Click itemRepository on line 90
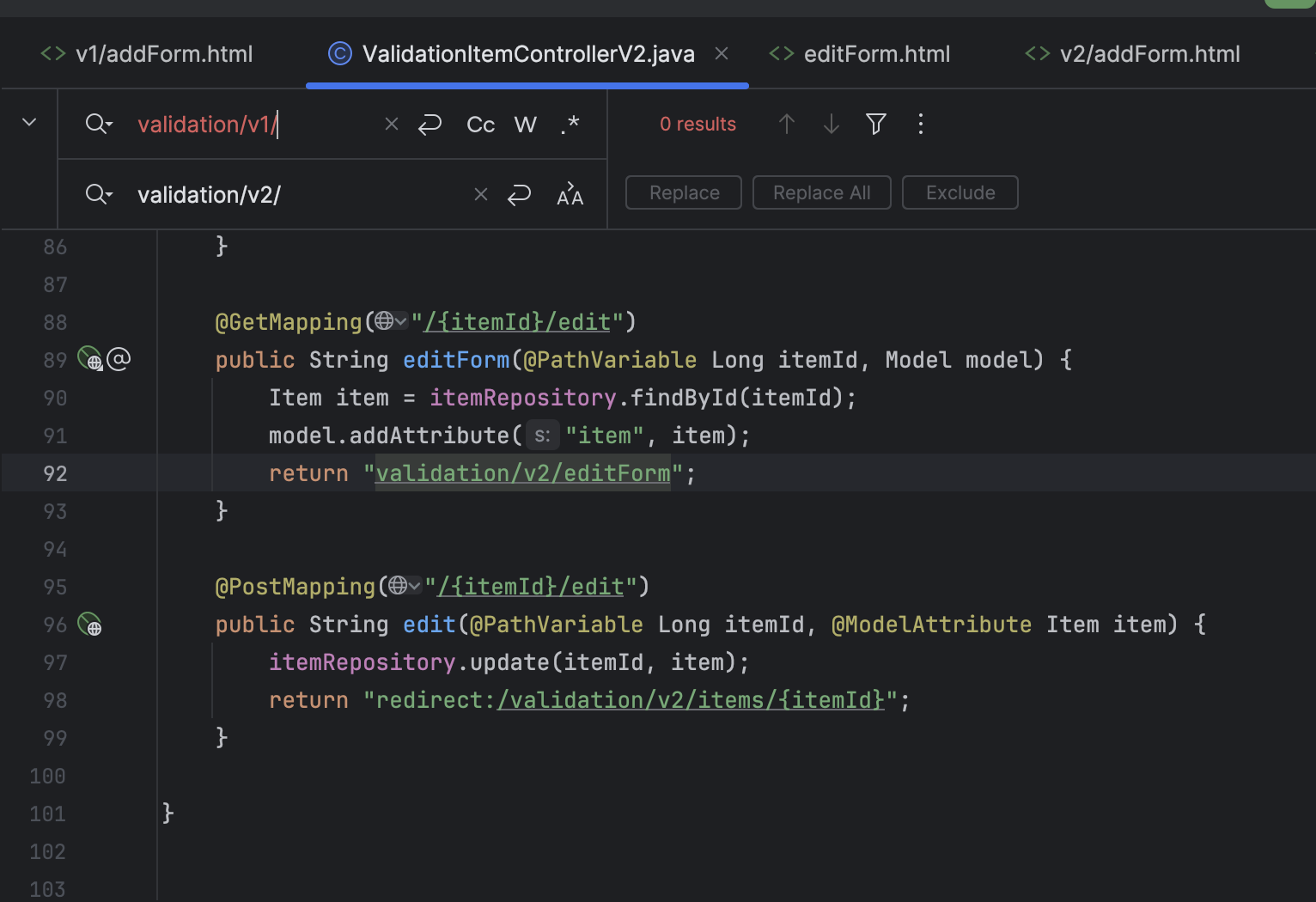Screen dimensions: 1316x902 pos(523,398)
